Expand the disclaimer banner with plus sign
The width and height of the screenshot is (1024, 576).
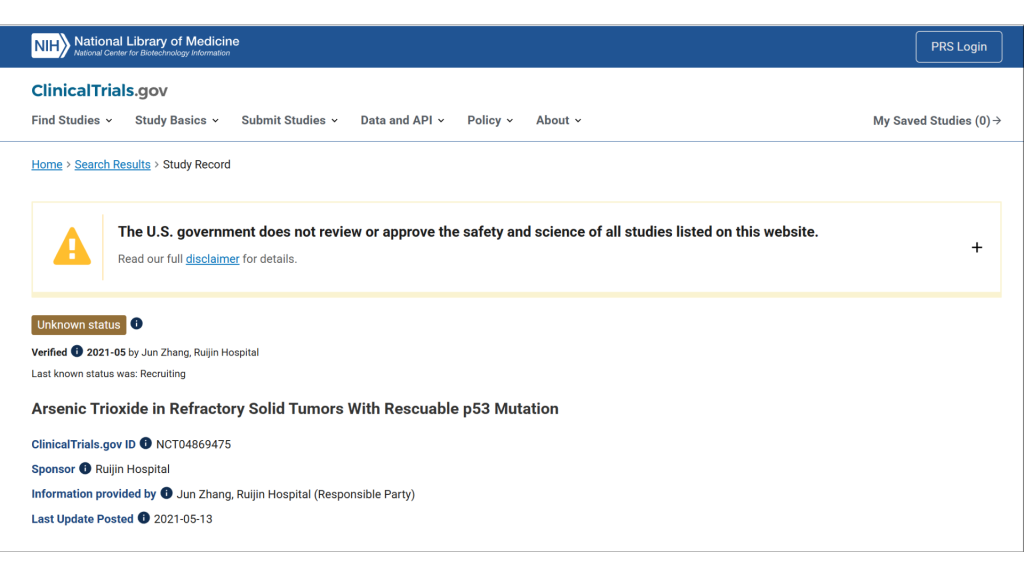pyautogui.click(x=977, y=247)
